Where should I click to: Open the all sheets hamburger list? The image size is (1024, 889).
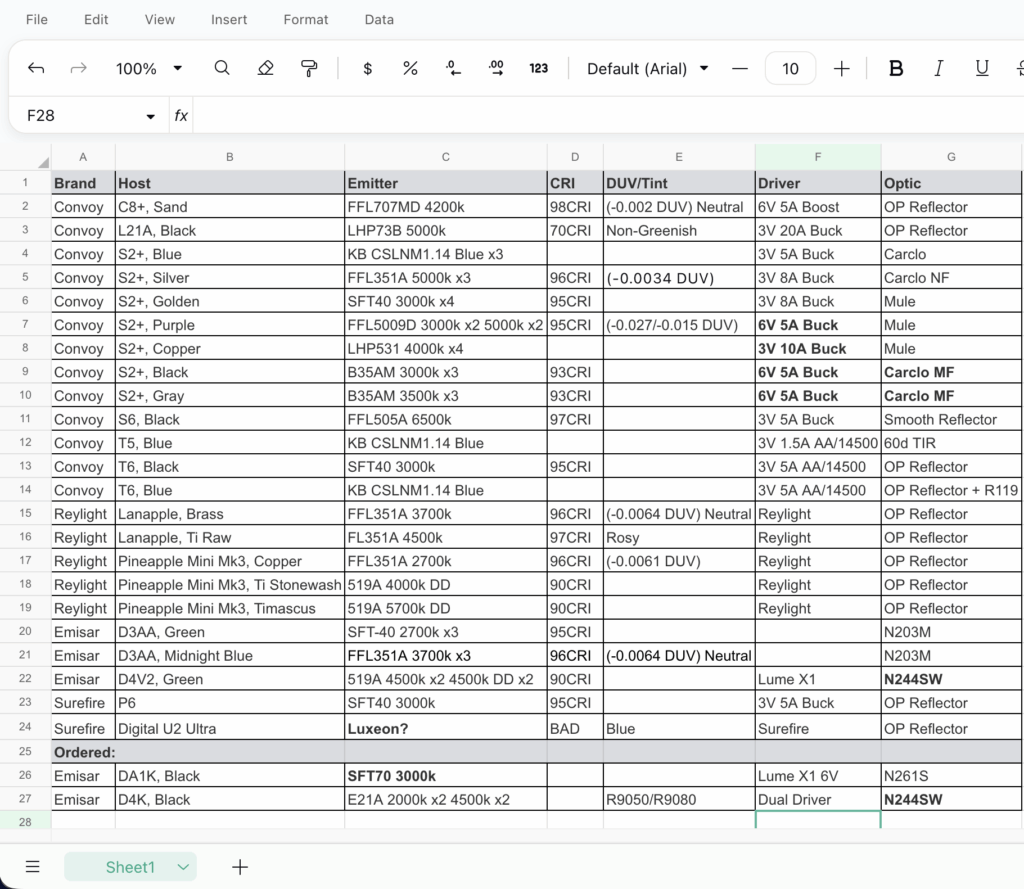(x=33, y=867)
